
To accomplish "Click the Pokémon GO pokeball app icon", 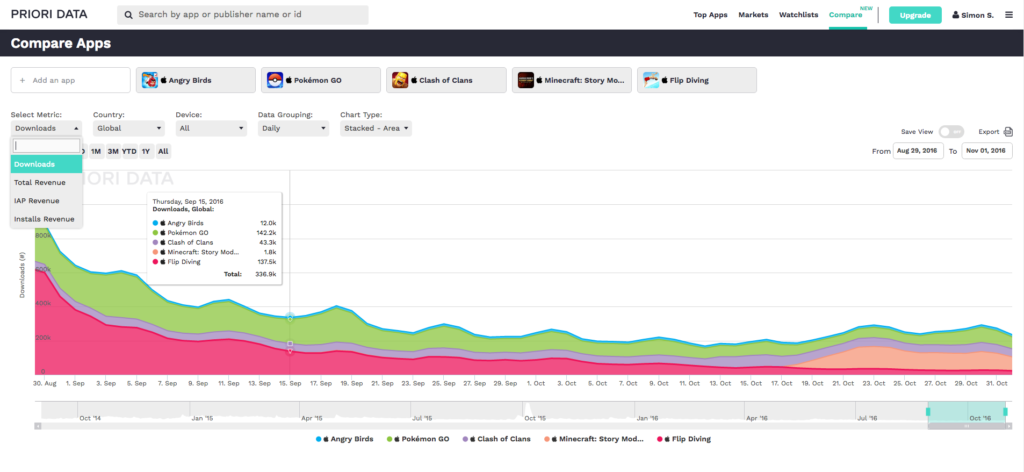I will [x=275, y=80].
